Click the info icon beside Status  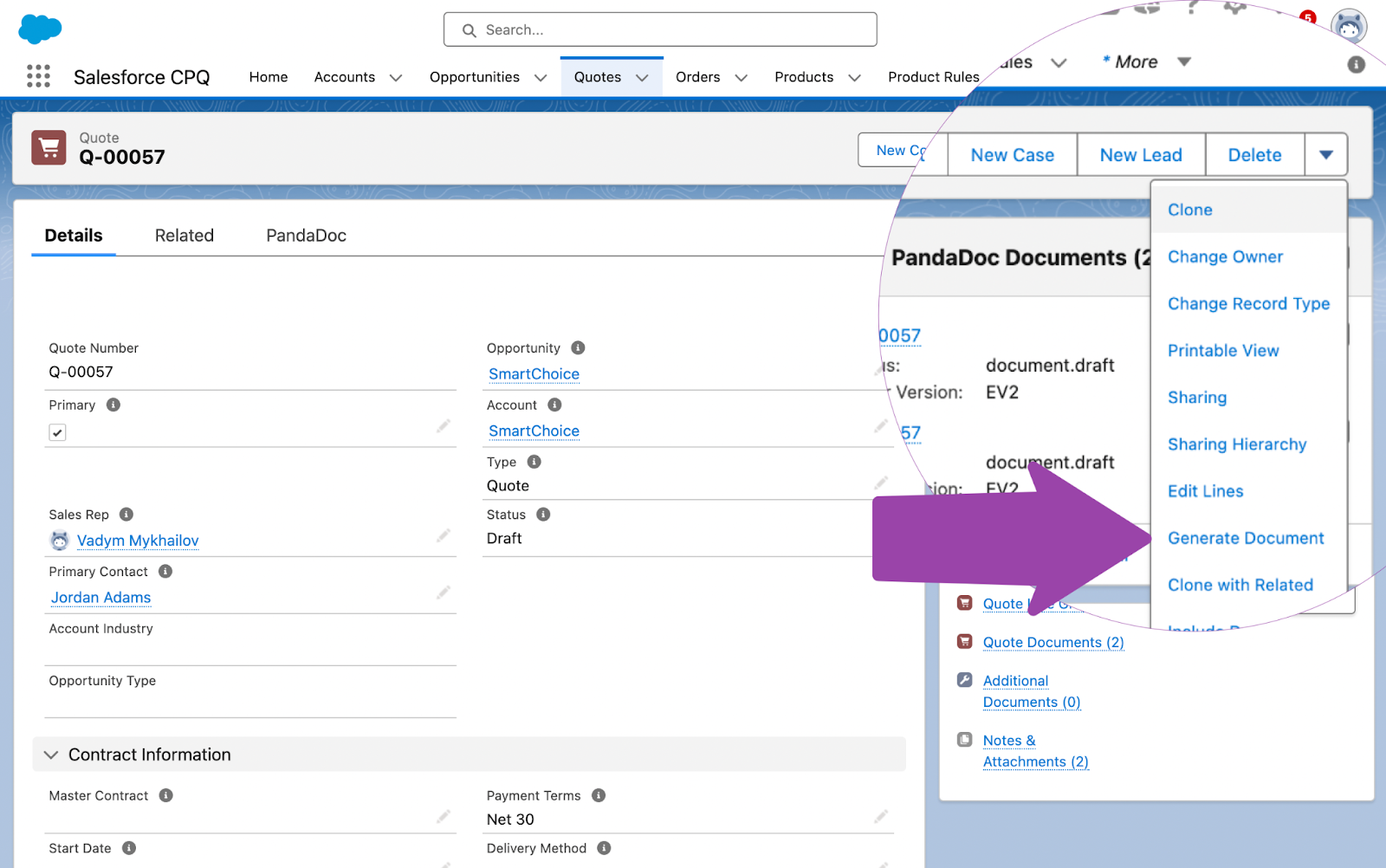point(543,514)
